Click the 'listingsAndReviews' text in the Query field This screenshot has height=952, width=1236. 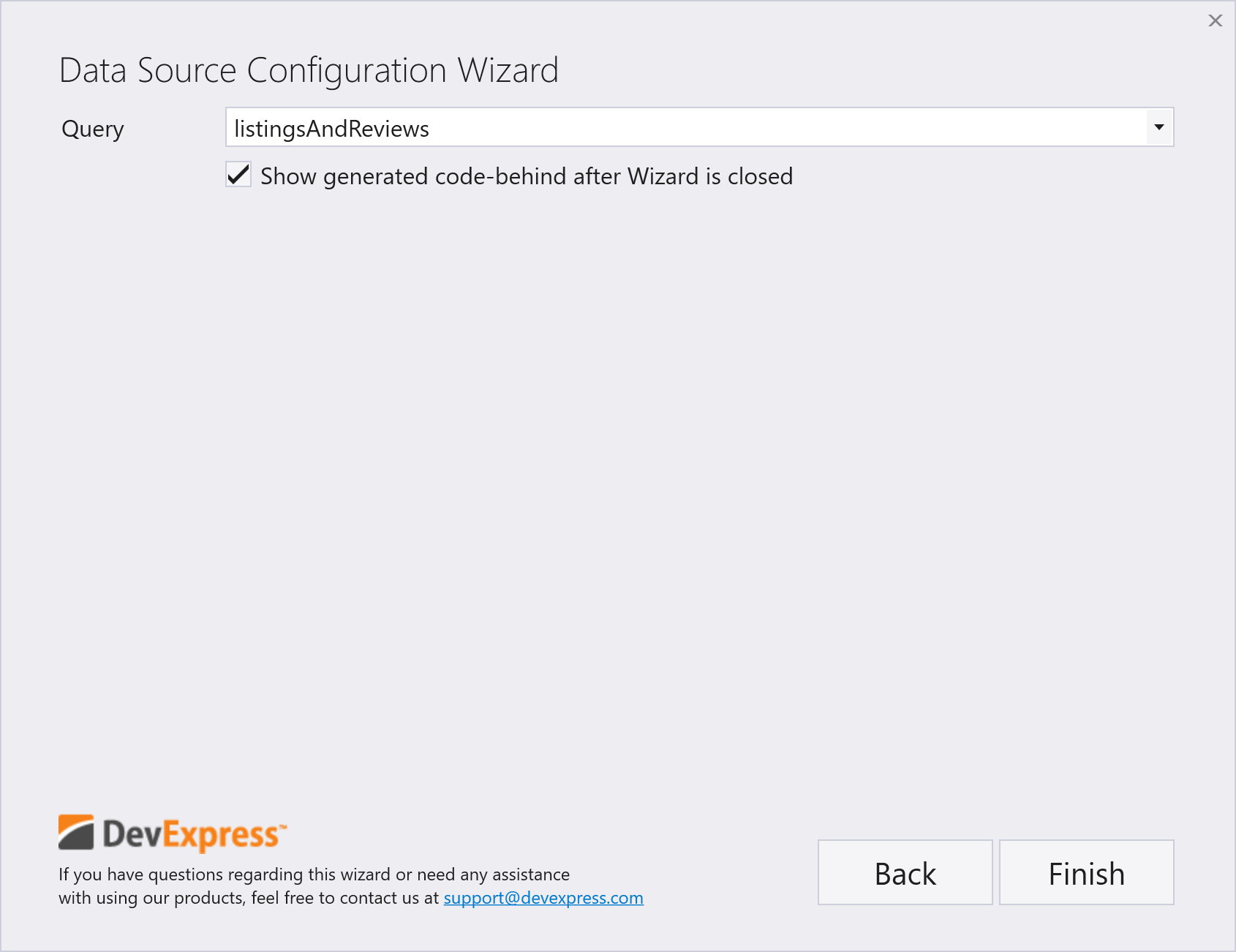(x=331, y=129)
